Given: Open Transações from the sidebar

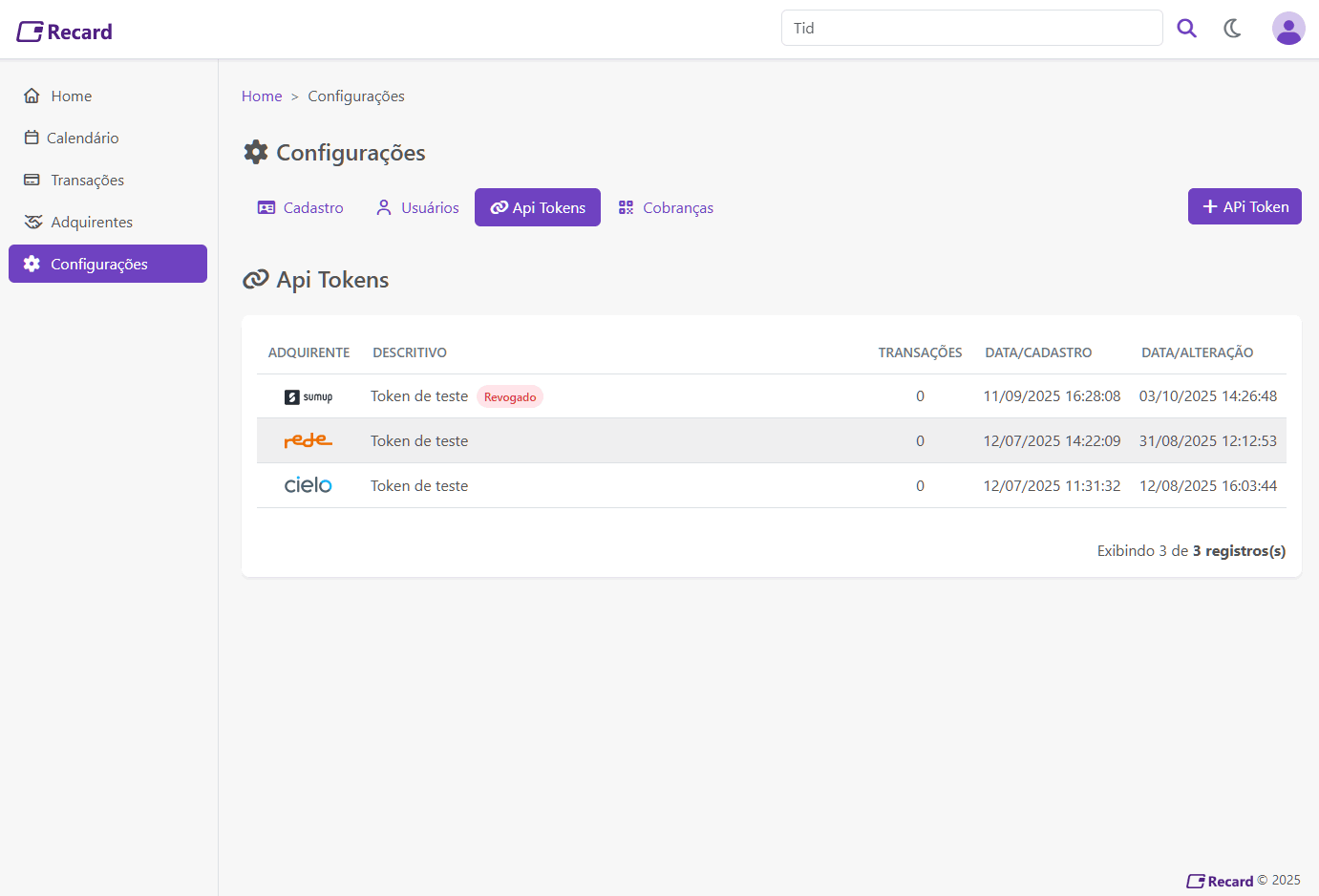Looking at the screenshot, I should (x=87, y=181).
